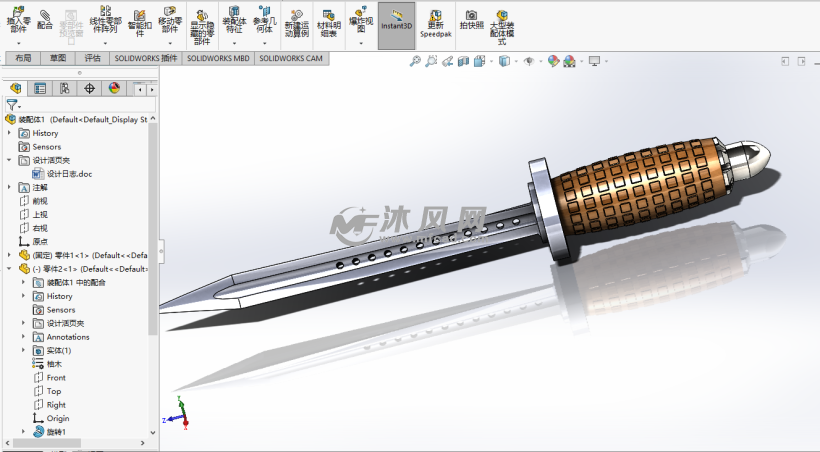Click the View Settings monitor icon

(594, 61)
